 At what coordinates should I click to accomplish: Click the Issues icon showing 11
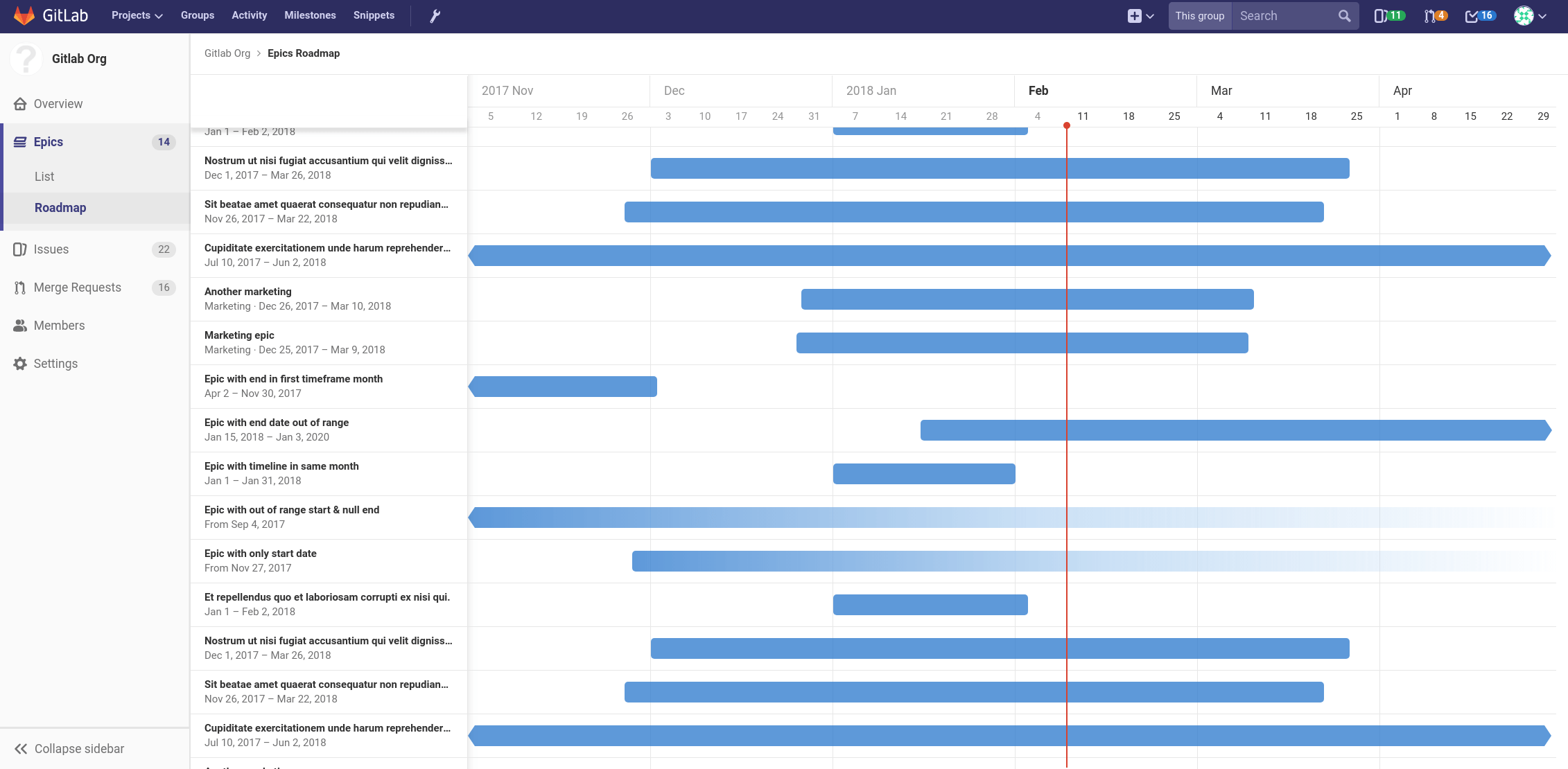[1387, 15]
